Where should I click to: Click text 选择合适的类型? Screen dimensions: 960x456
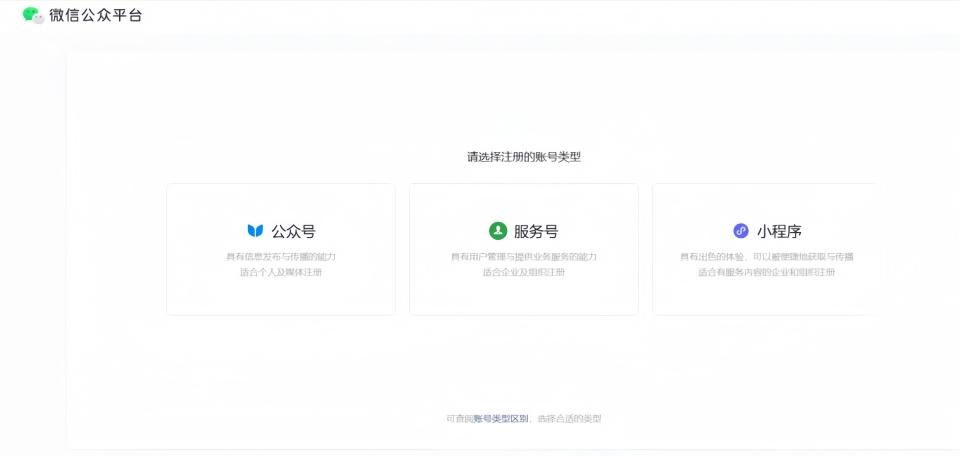coord(570,419)
